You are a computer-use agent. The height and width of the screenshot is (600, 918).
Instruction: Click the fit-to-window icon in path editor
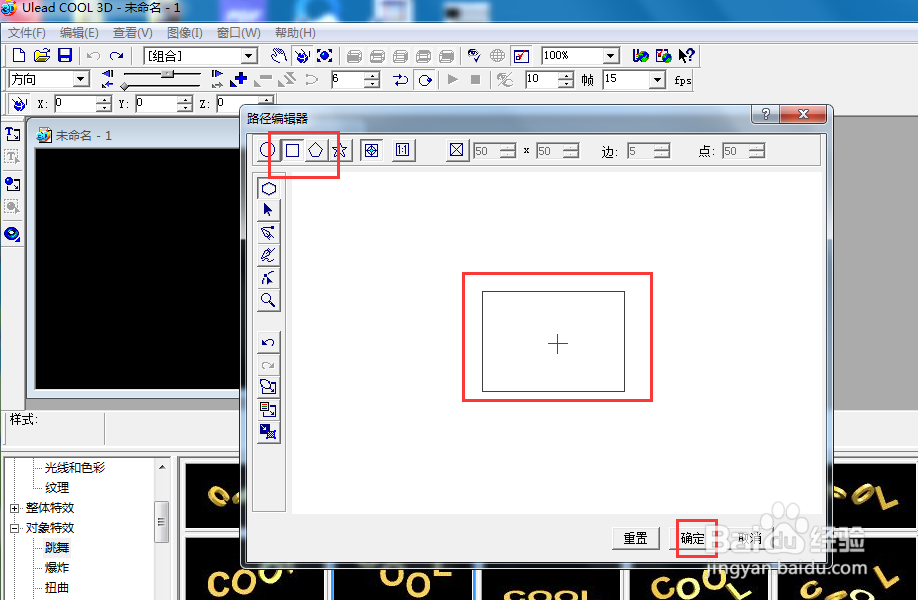click(x=371, y=150)
